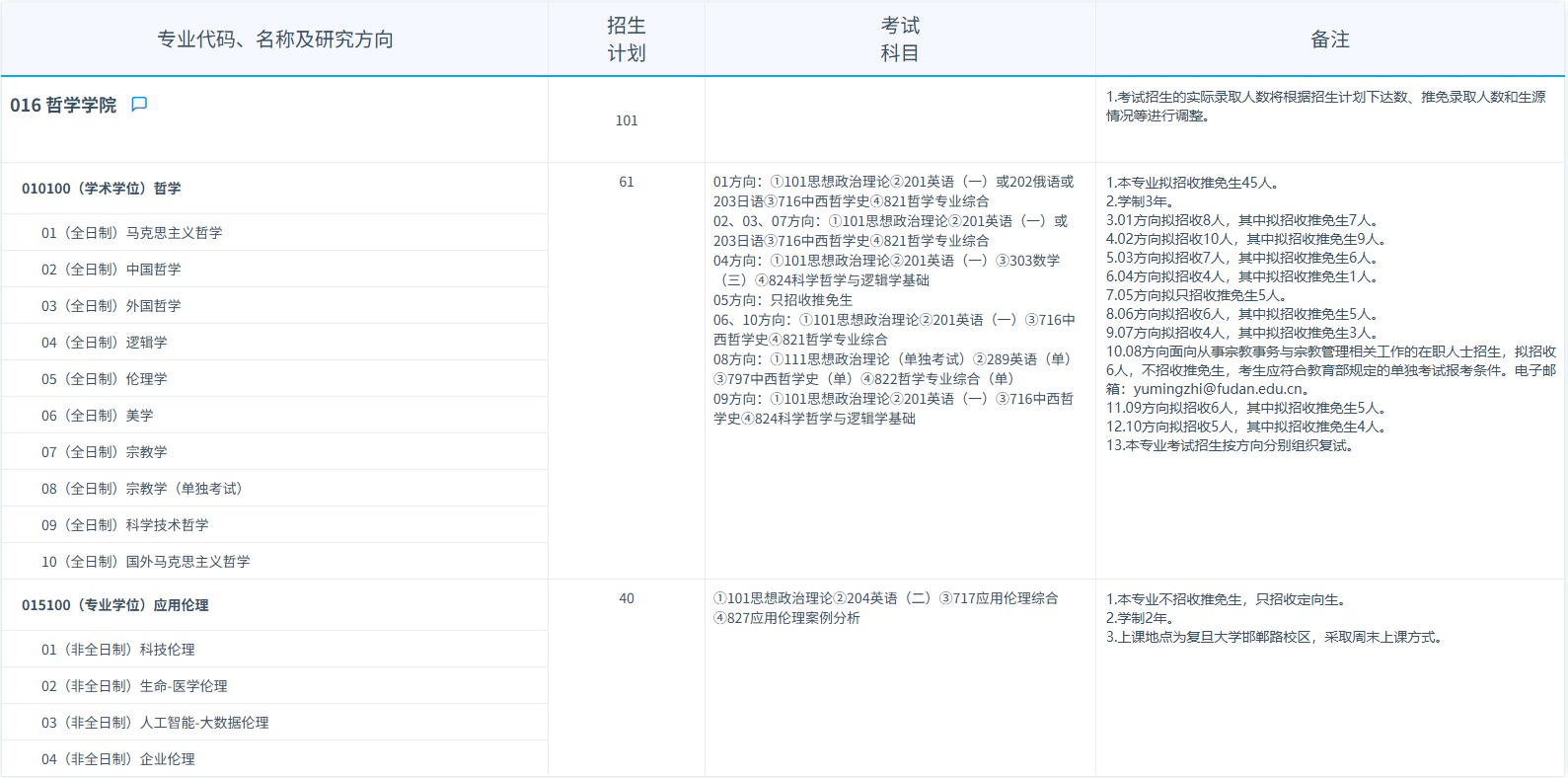Click the 备注 column header
The width and height of the screenshot is (1568, 778).
(x=1329, y=39)
